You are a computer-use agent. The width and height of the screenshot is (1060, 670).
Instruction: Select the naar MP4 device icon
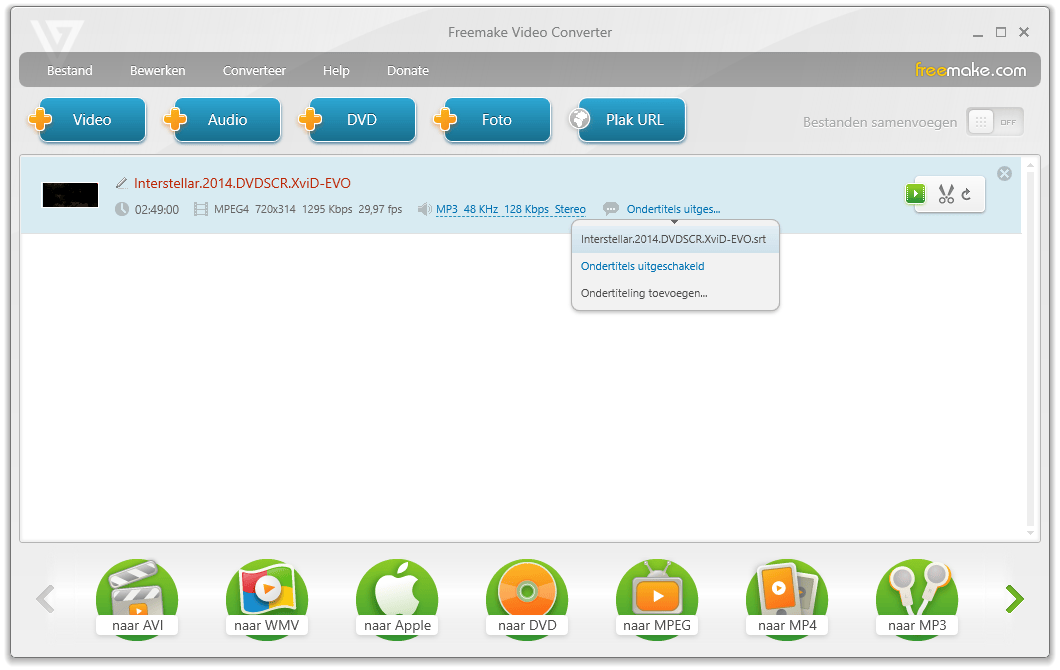point(787,598)
